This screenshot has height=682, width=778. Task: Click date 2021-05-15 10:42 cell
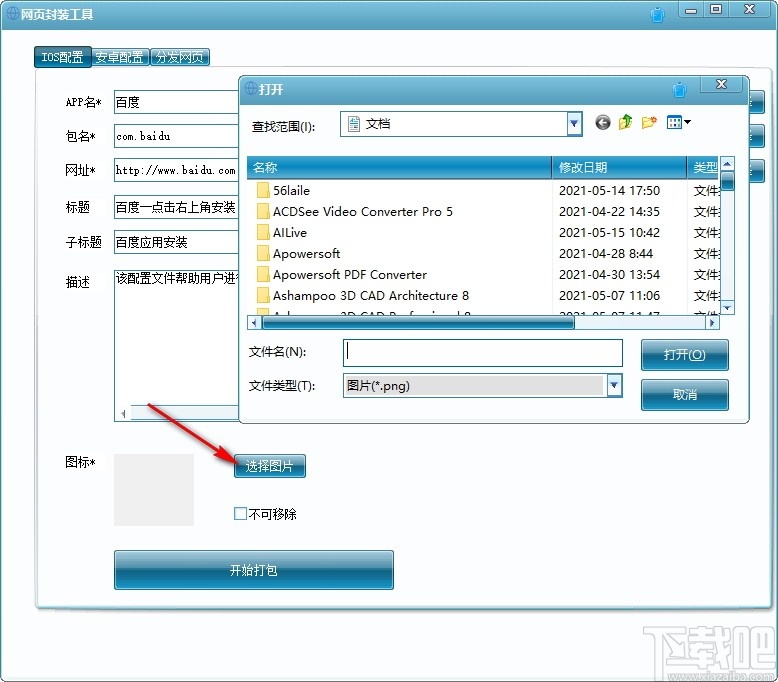click(609, 233)
